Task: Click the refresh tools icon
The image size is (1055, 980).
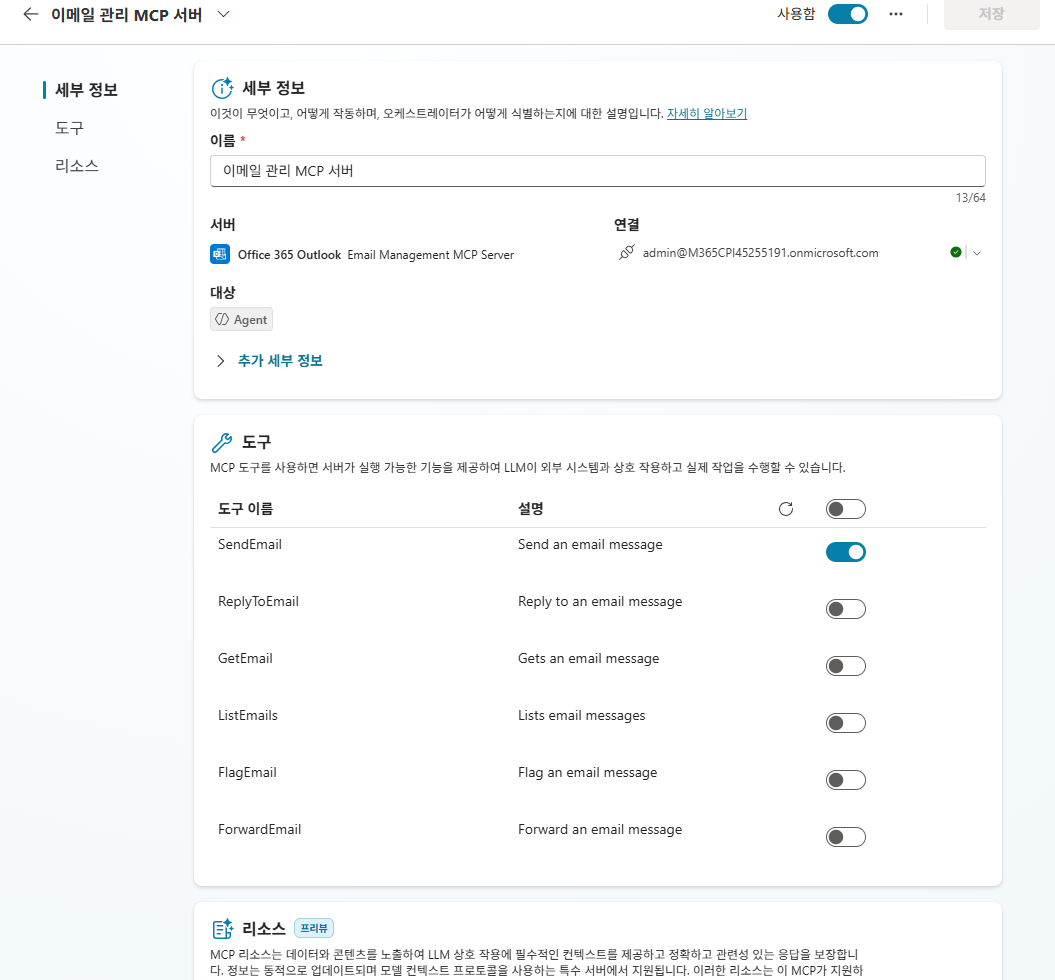Action: 786,509
